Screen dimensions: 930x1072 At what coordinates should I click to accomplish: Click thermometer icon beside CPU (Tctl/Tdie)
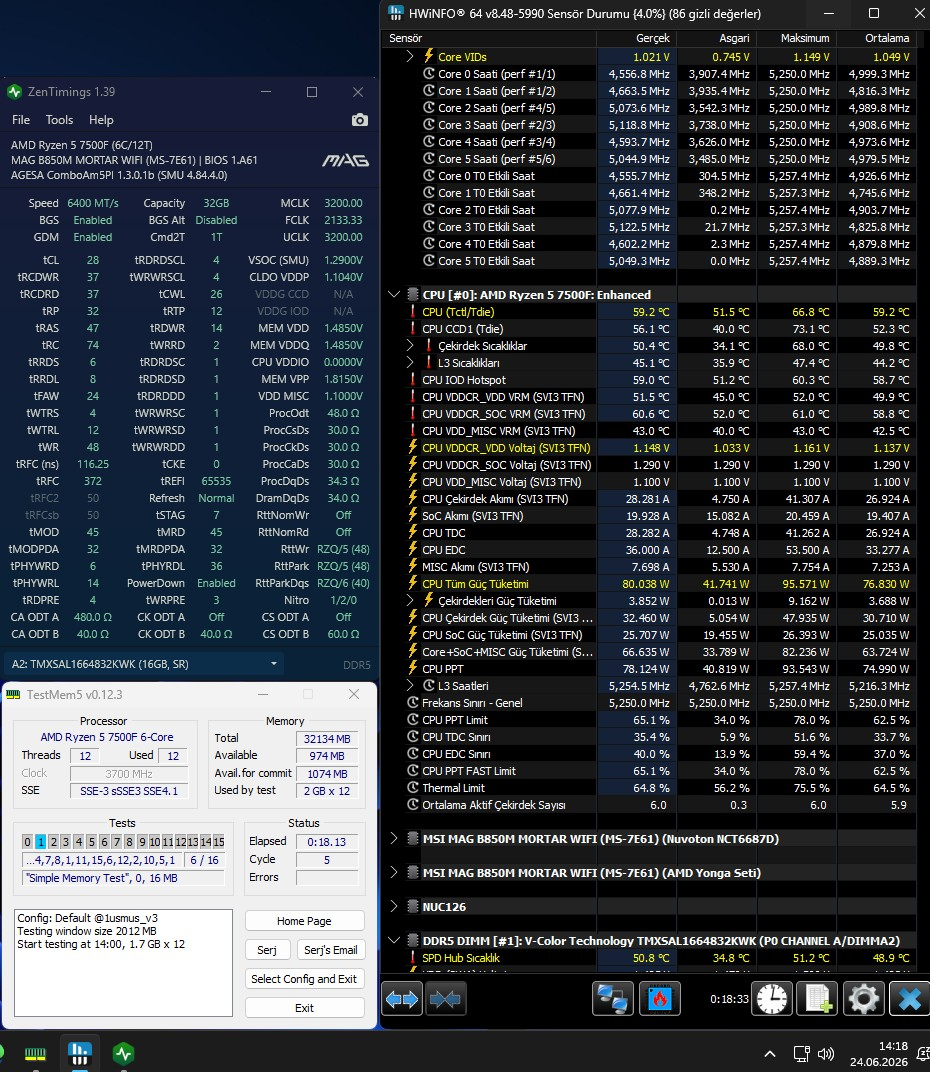click(412, 312)
